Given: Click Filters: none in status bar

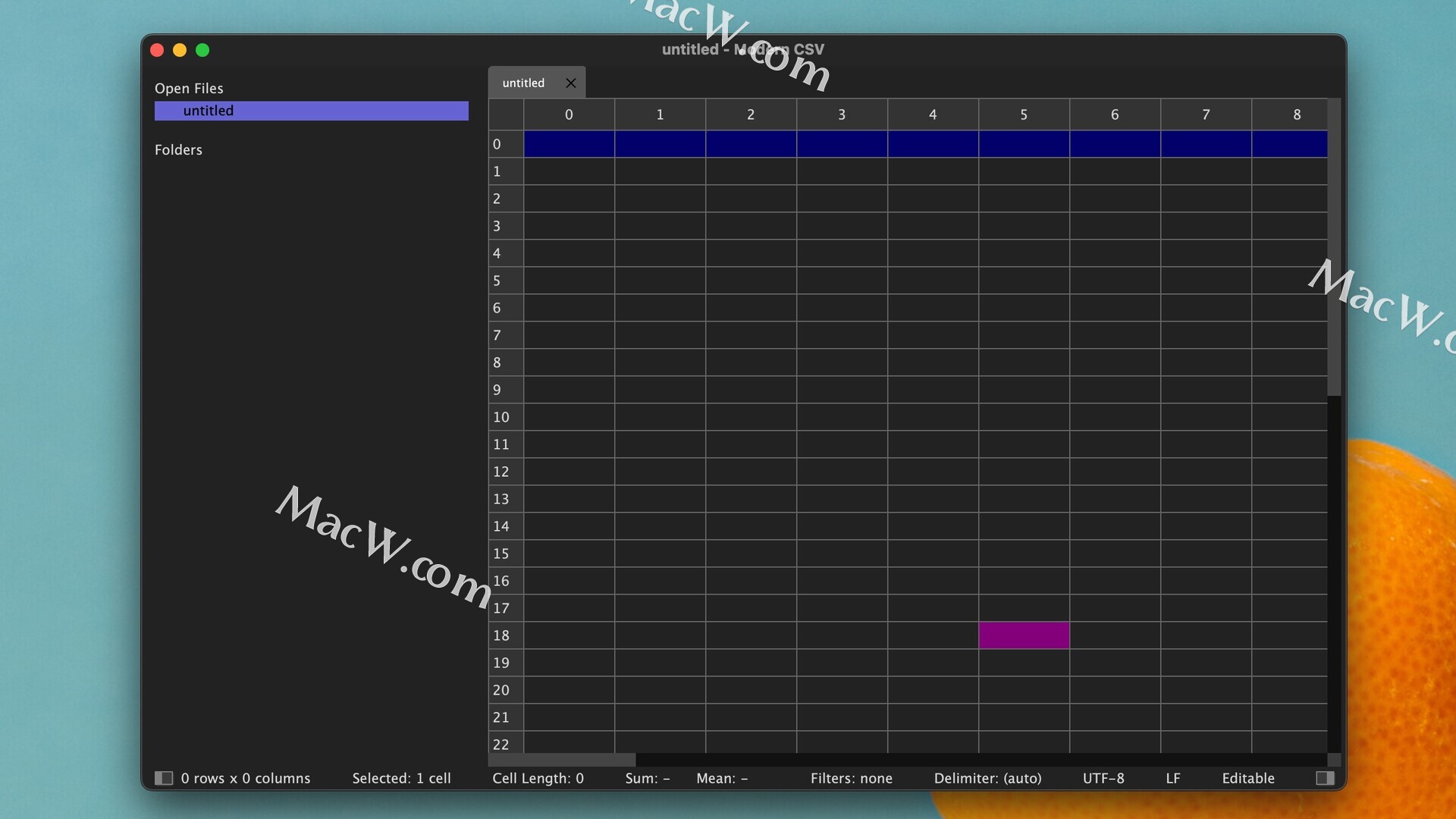Looking at the screenshot, I should pos(851,778).
